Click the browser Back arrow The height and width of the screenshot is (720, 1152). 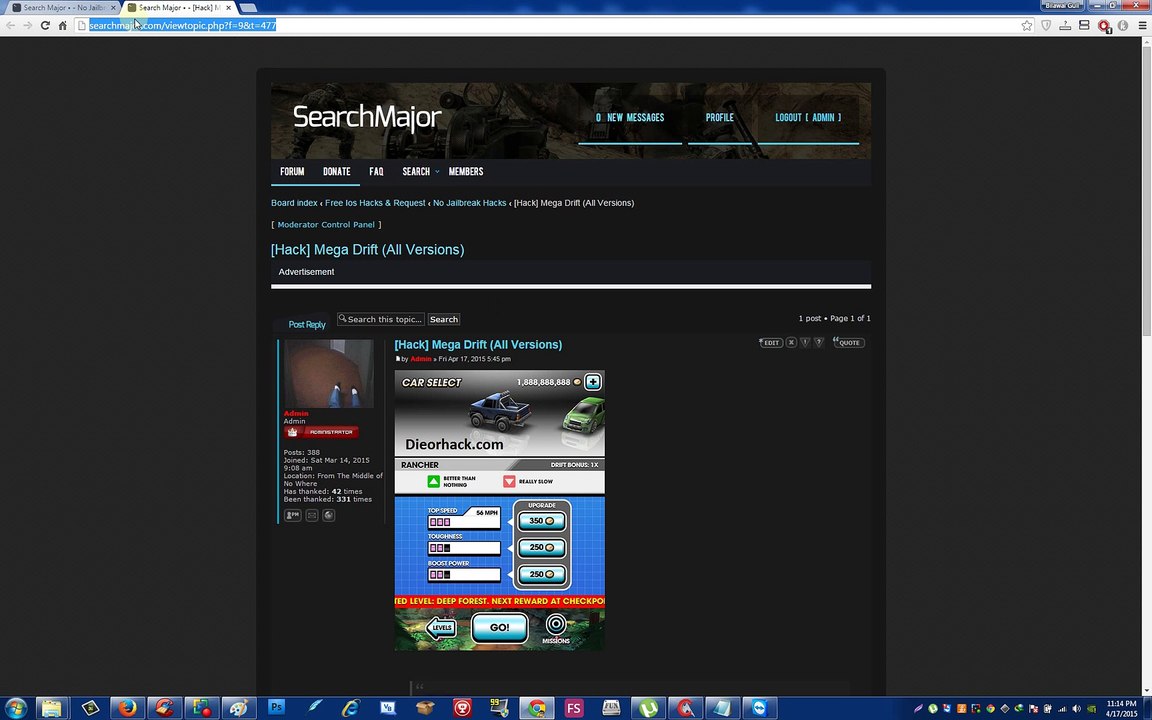[10, 25]
